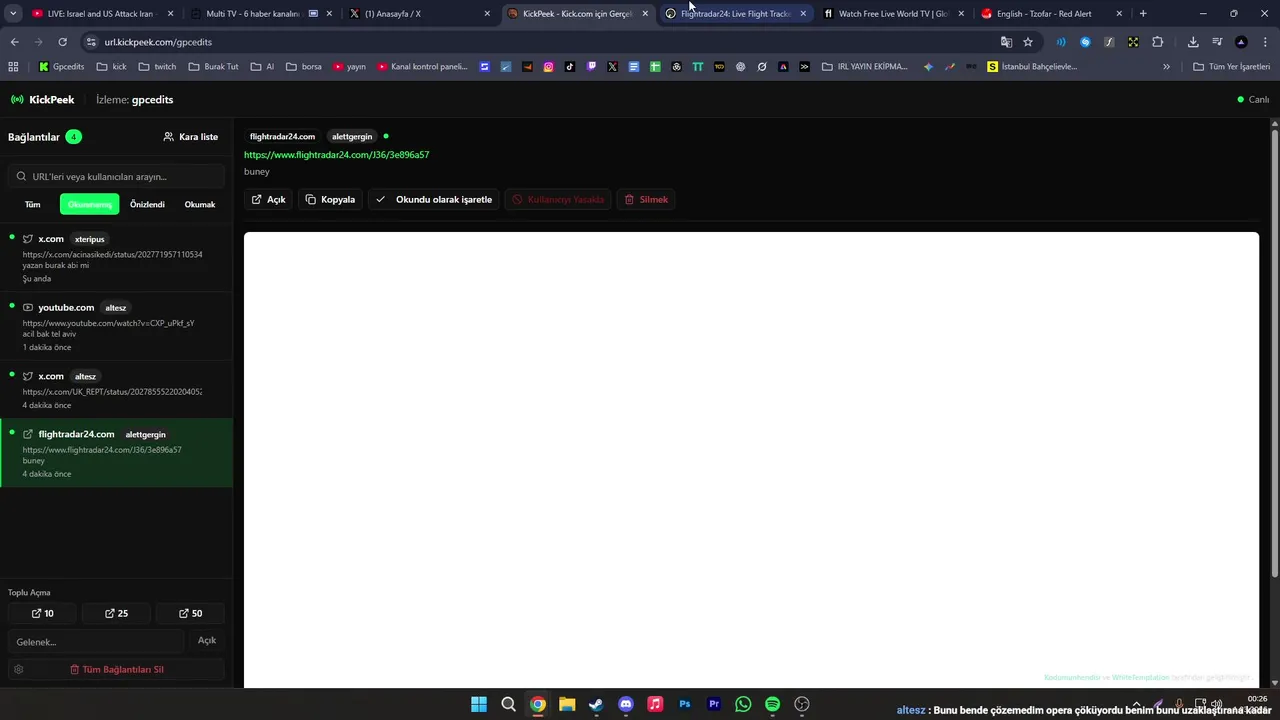Mark link as read with Okundu olarak işaretle
The width and height of the screenshot is (1280, 720).
434,199
